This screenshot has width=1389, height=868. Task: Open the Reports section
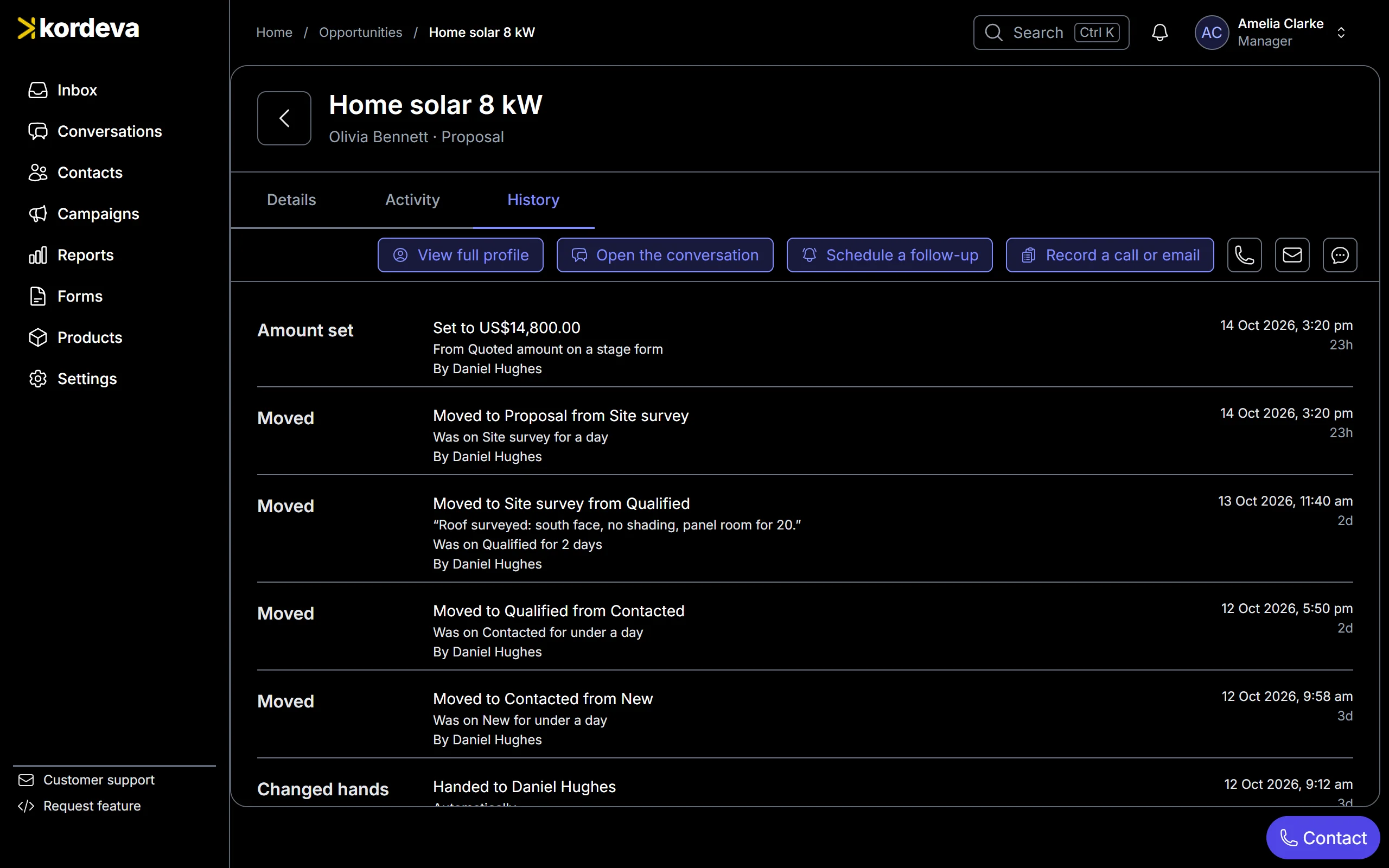click(71, 256)
